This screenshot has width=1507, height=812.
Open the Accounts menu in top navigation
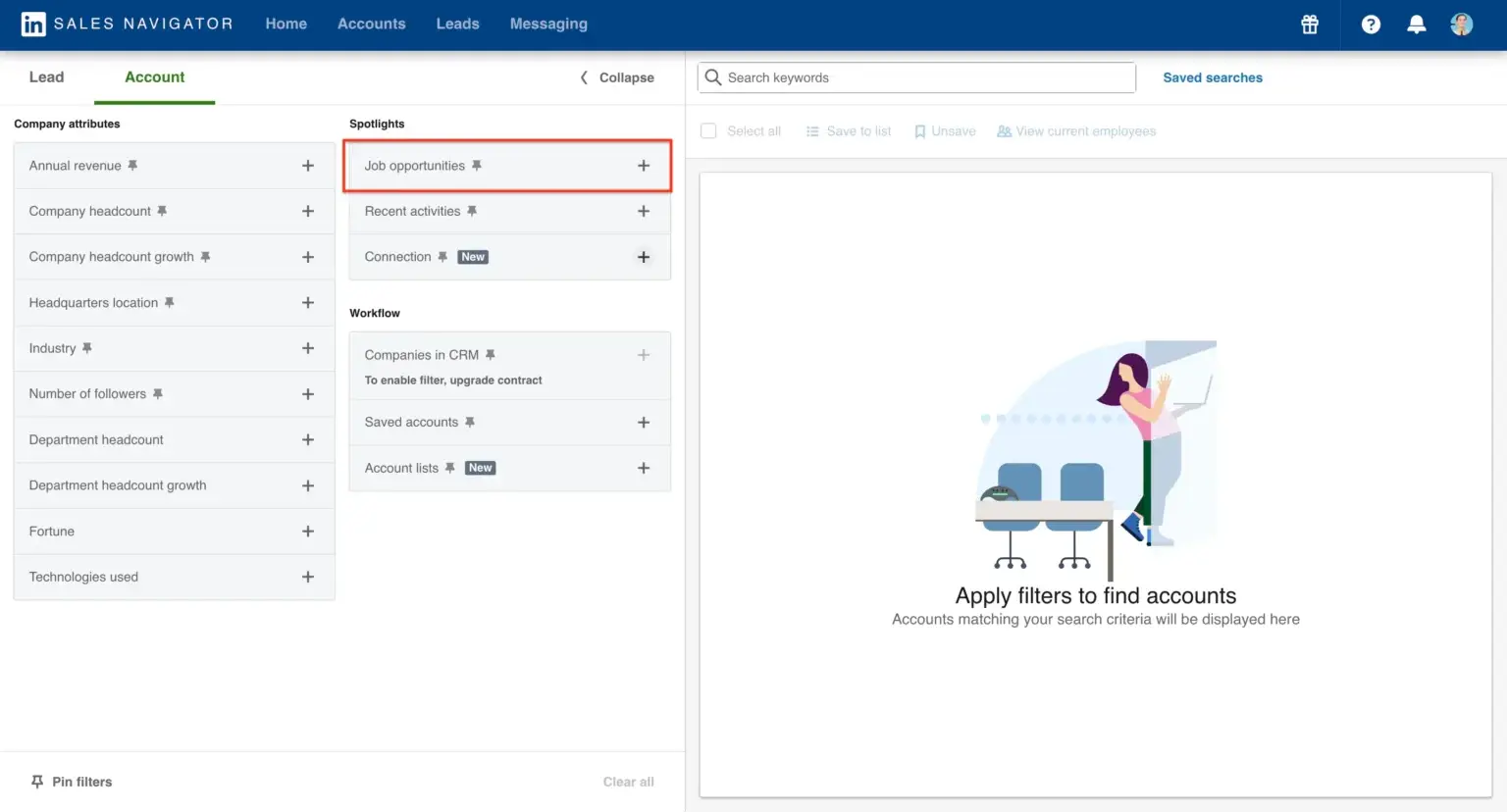click(371, 24)
